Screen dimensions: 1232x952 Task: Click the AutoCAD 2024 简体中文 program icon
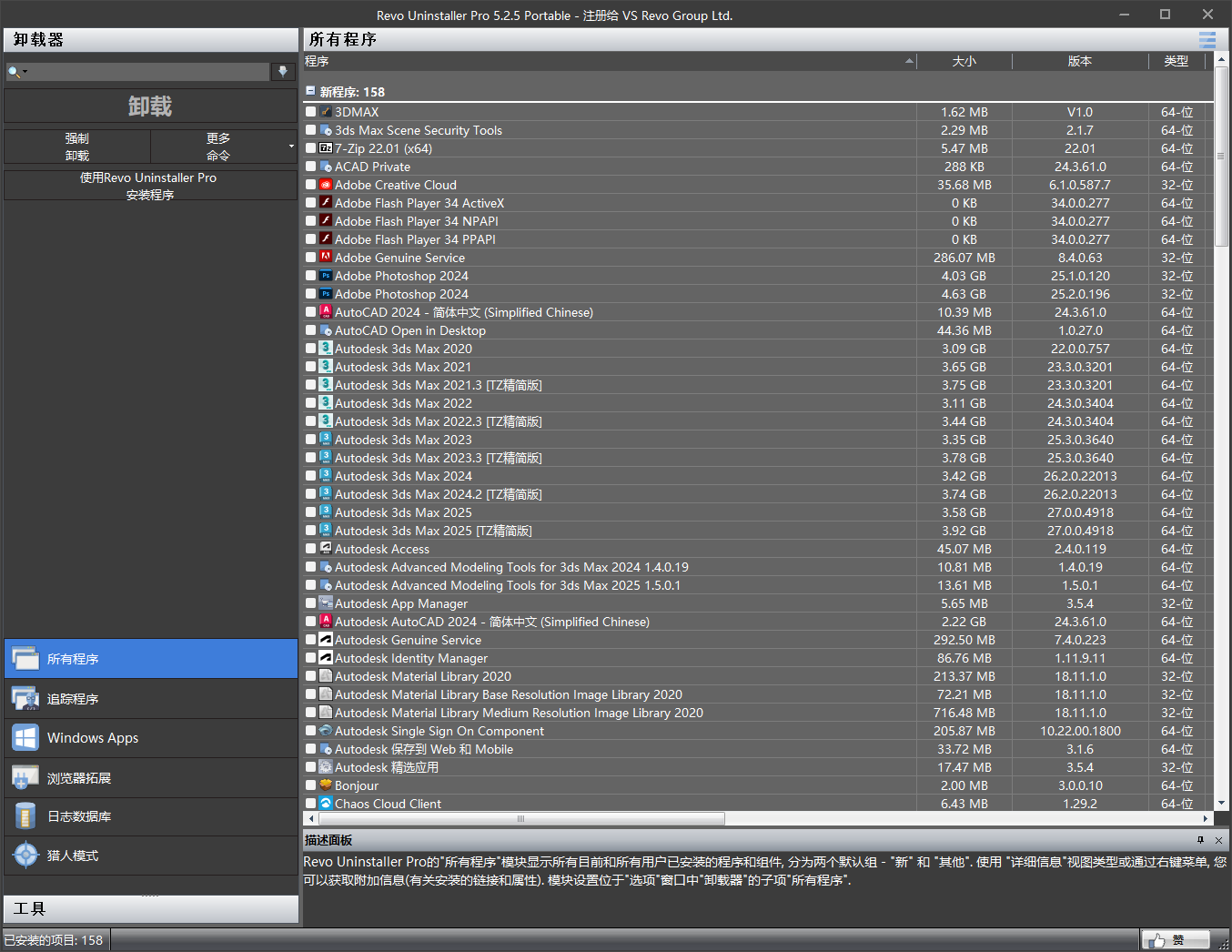point(326,312)
